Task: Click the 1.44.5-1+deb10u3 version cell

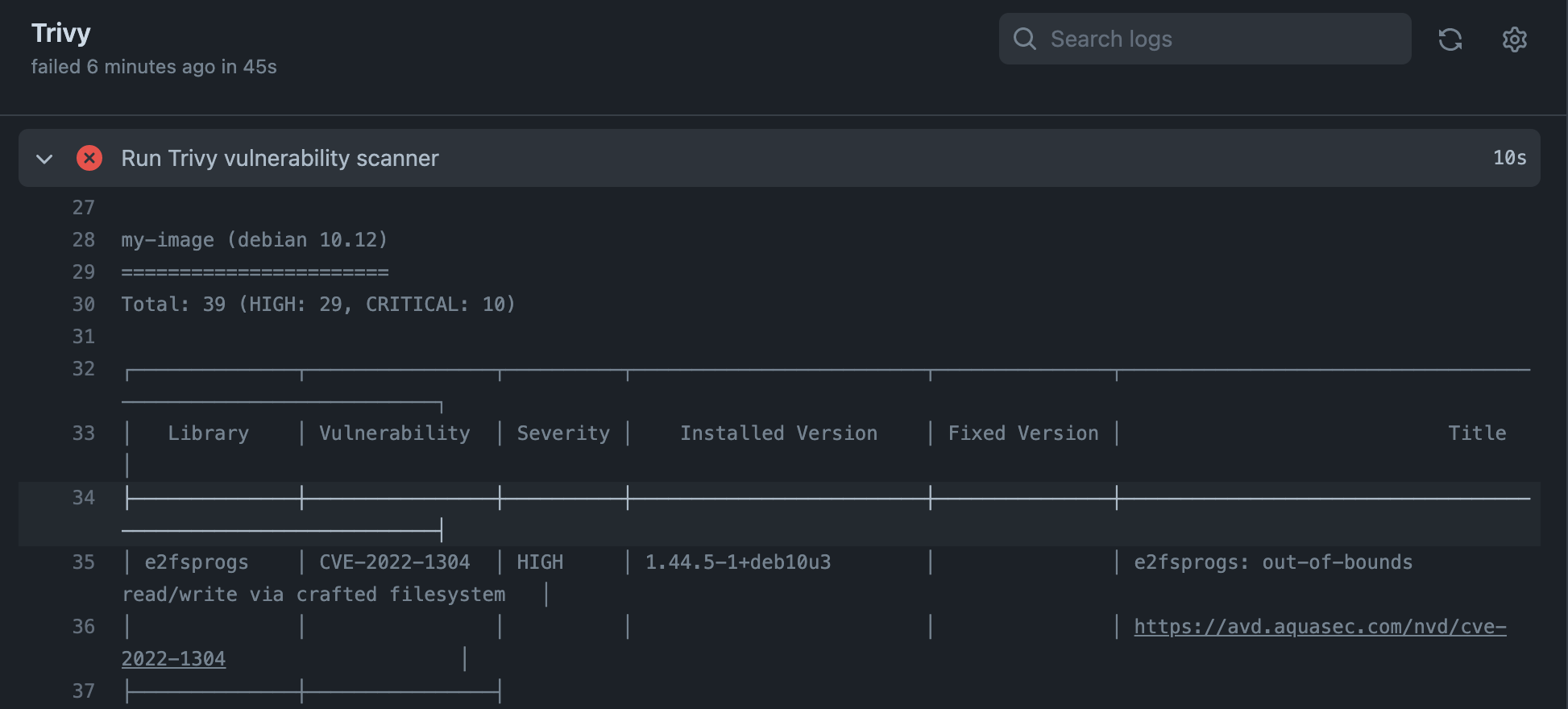Action: (x=738, y=562)
